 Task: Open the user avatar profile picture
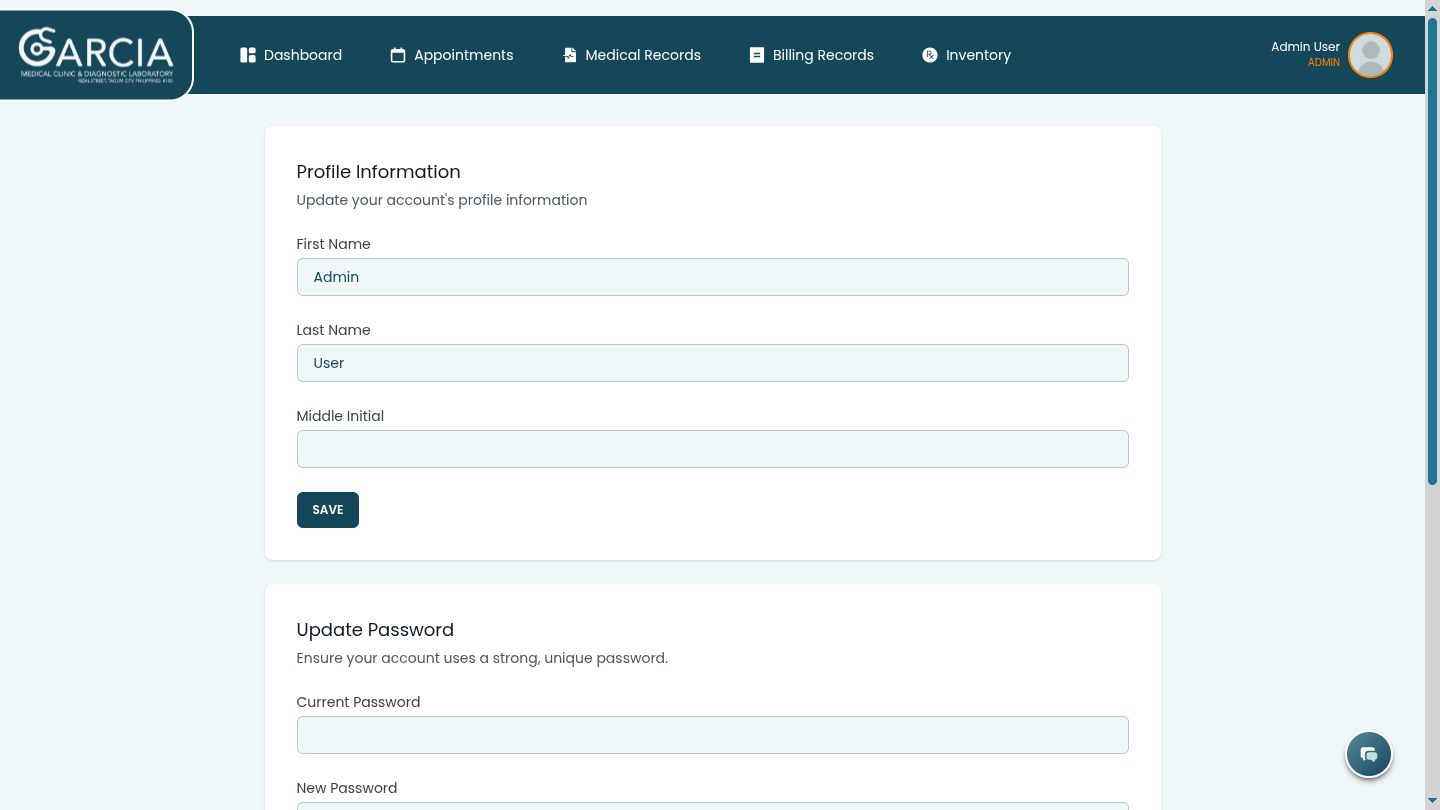[1370, 55]
